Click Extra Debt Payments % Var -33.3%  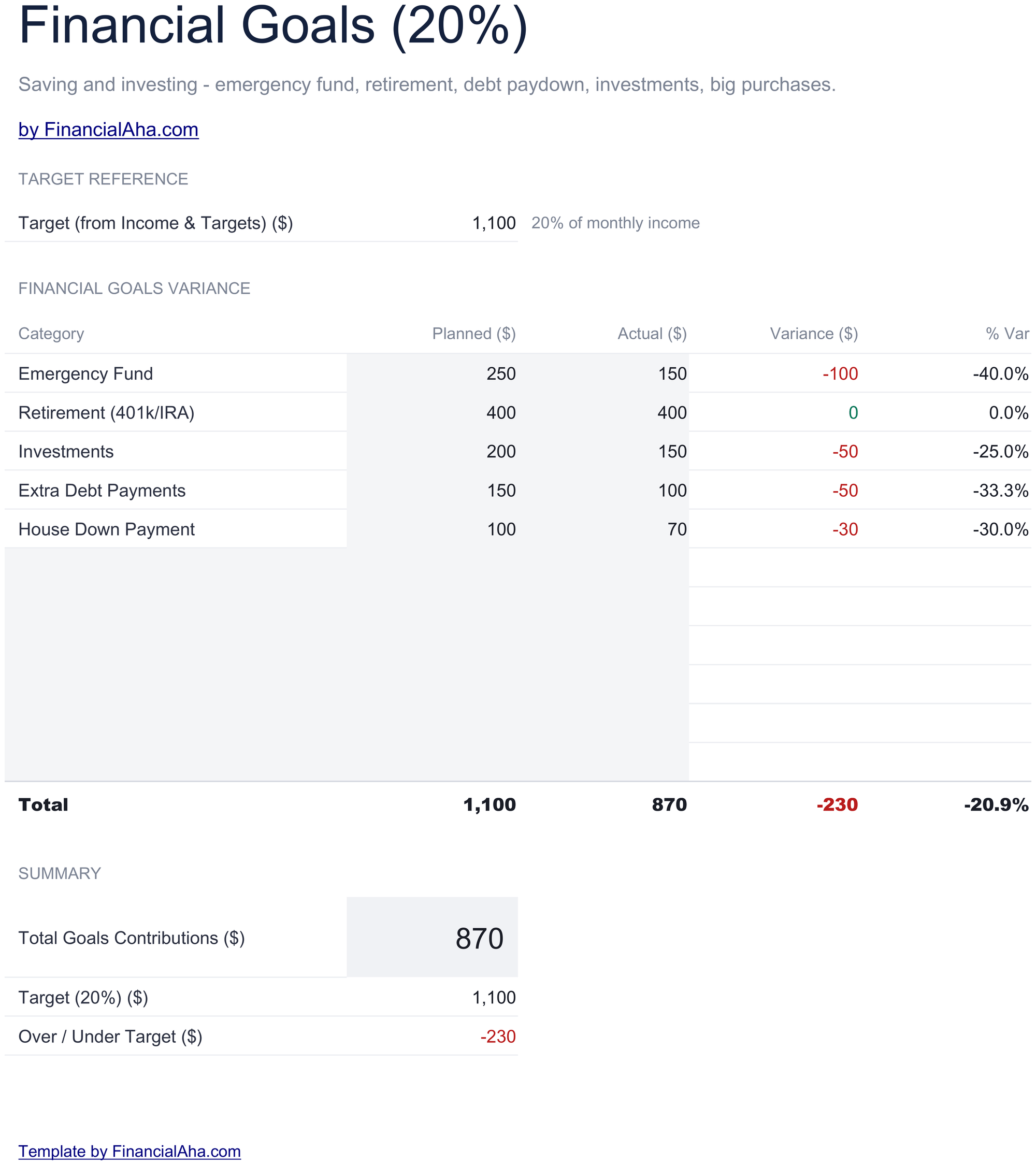[x=1001, y=490]
